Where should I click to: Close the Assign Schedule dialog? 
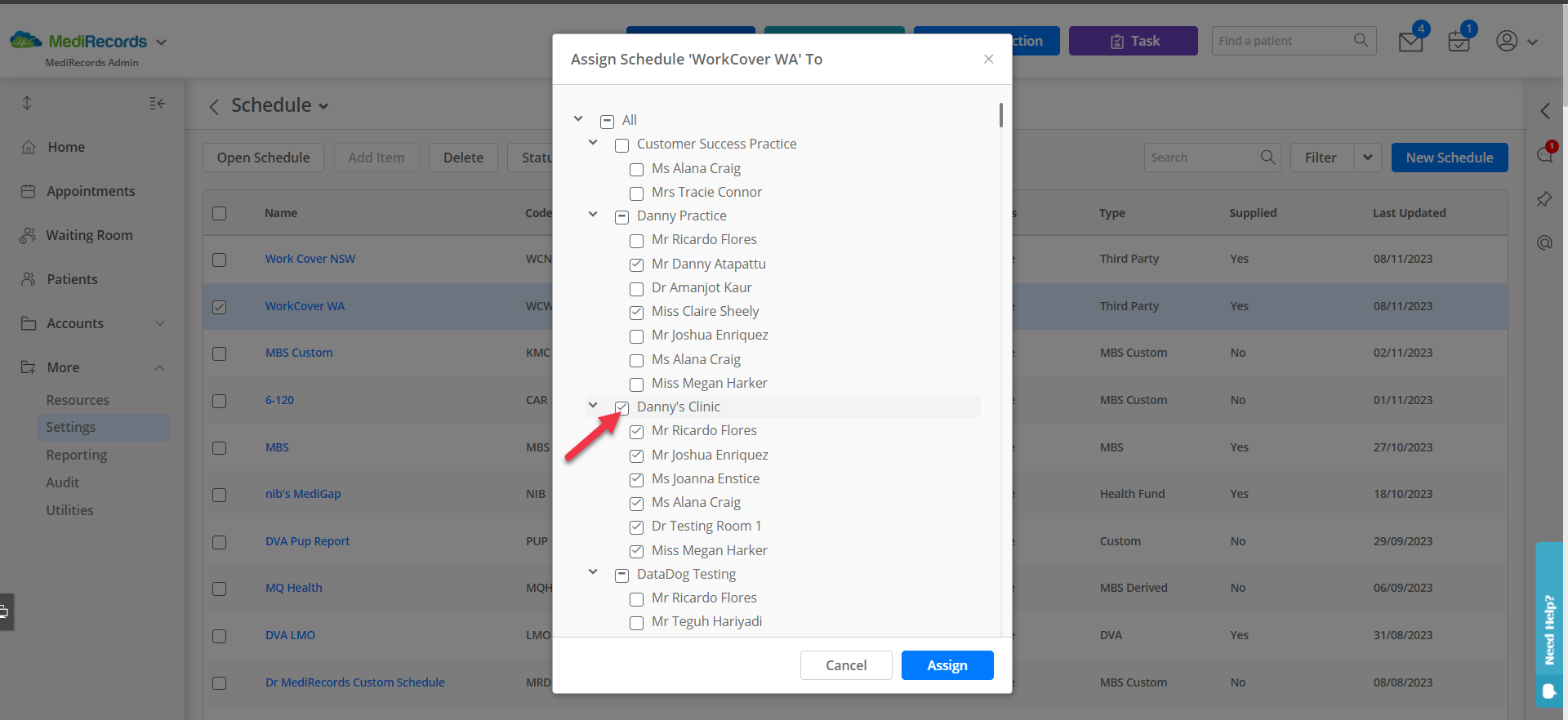click(x=989, y=59)
